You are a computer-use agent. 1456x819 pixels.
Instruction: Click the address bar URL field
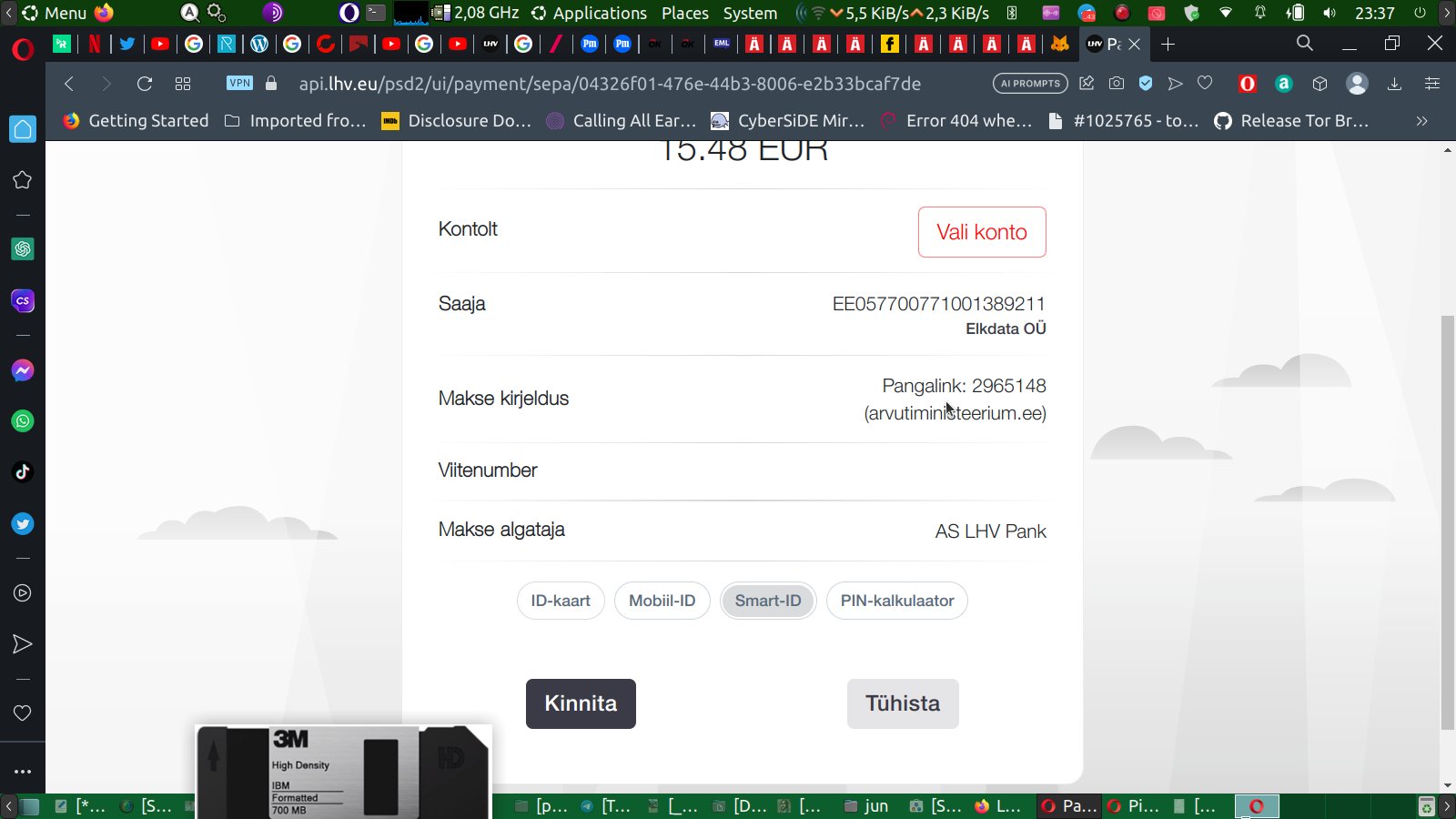[x=610, y=84]
